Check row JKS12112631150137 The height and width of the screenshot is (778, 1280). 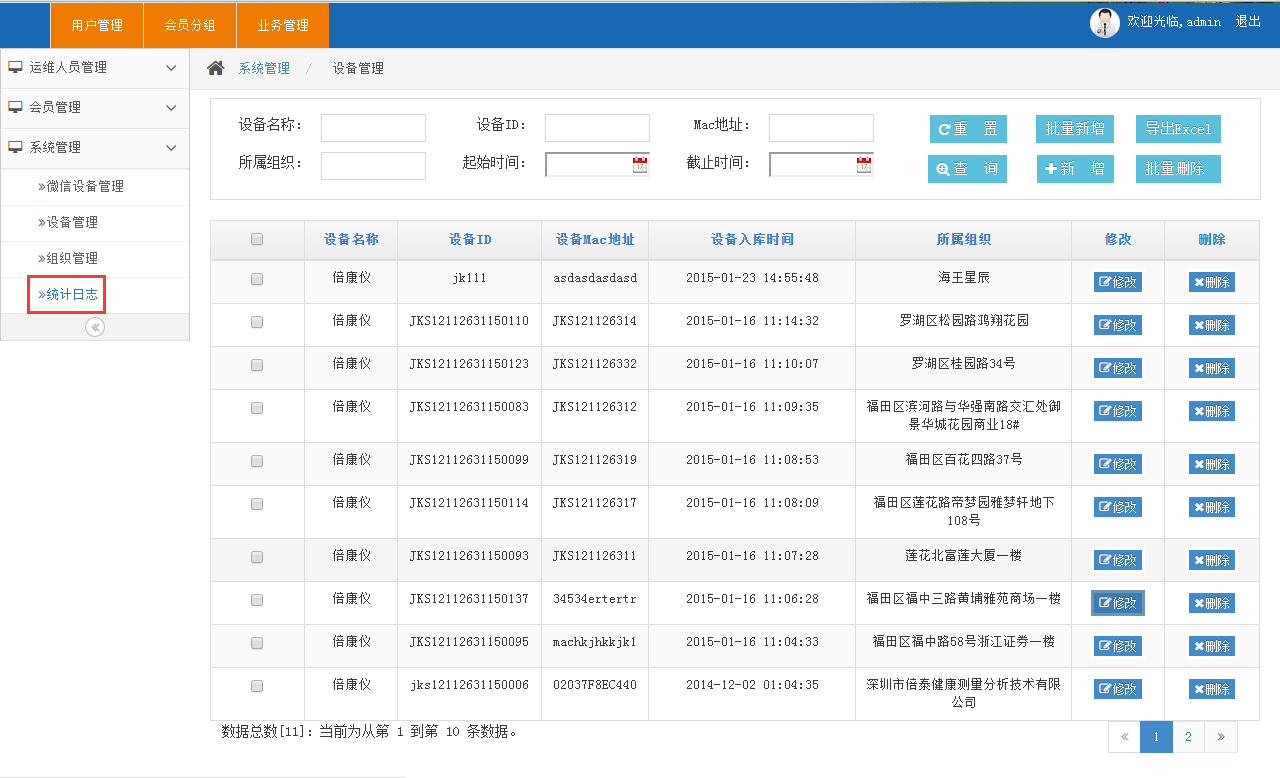tap(257, 600)
